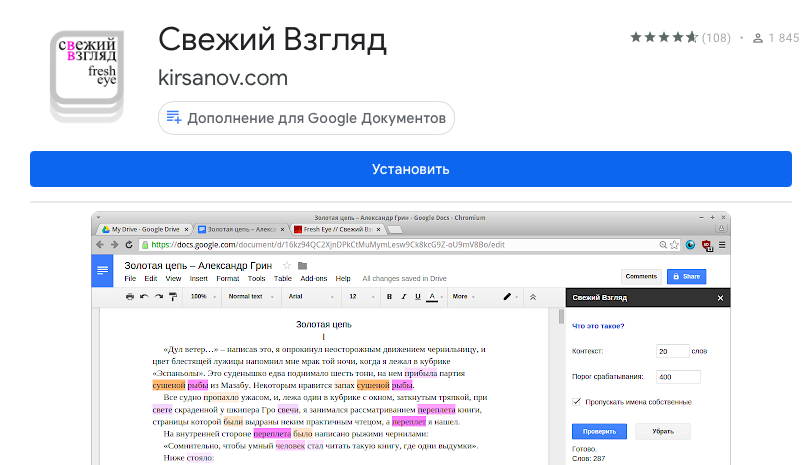Screen dimensions: 812x465
Task: Open the File menu
Action: pyautogui.click(x=130, y=279)
